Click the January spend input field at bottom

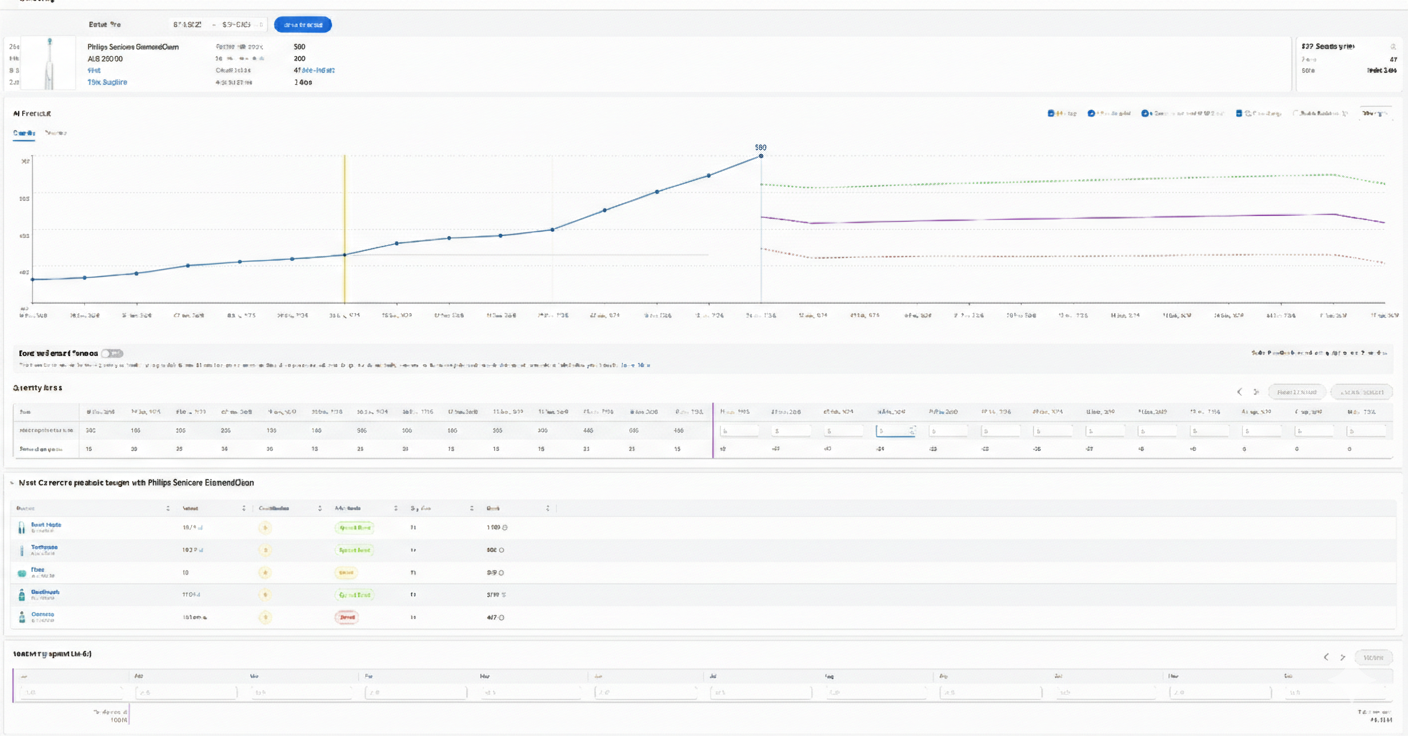70,690
